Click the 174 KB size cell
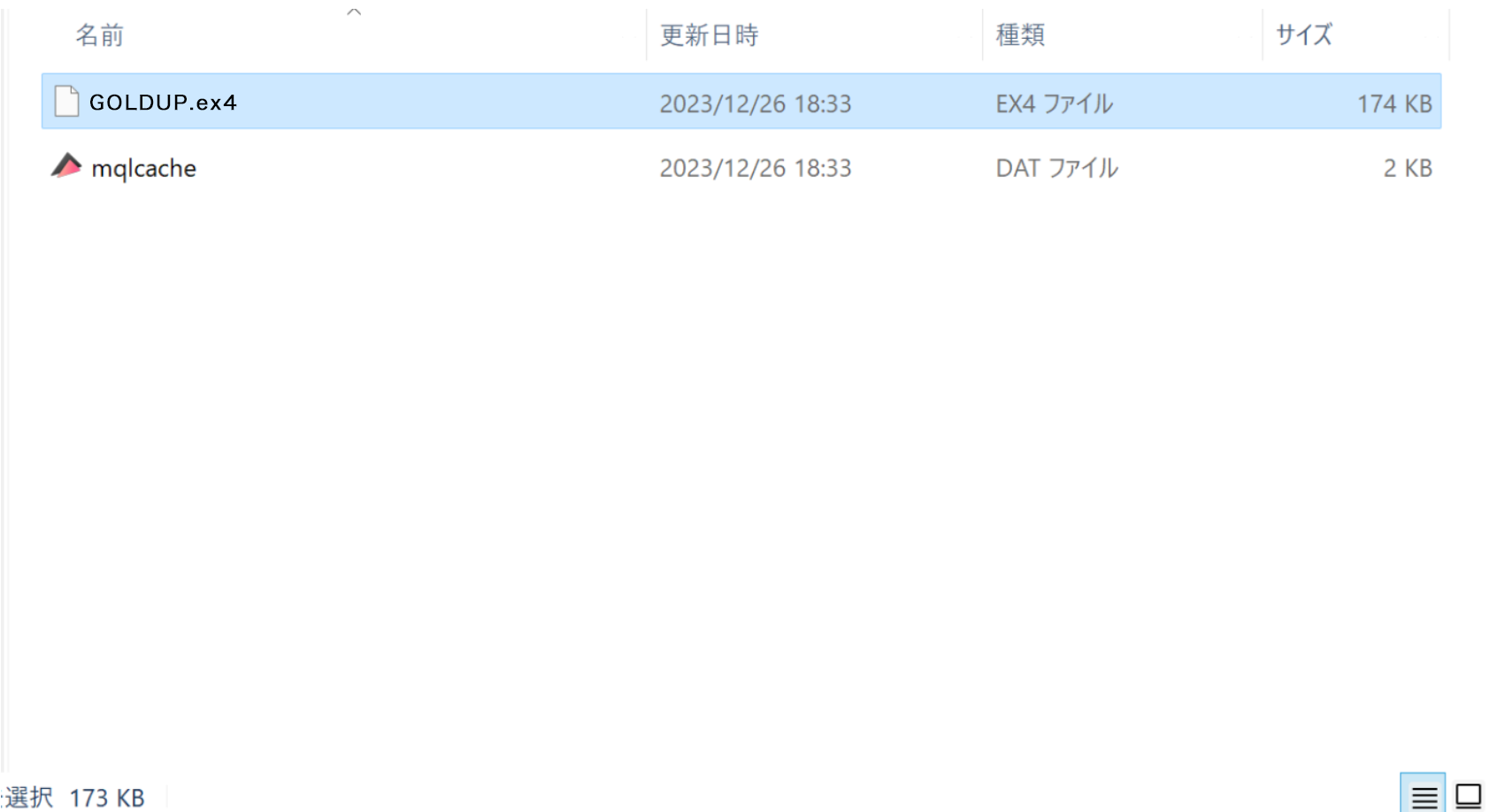1497x812 pixels. point(1394,103)
